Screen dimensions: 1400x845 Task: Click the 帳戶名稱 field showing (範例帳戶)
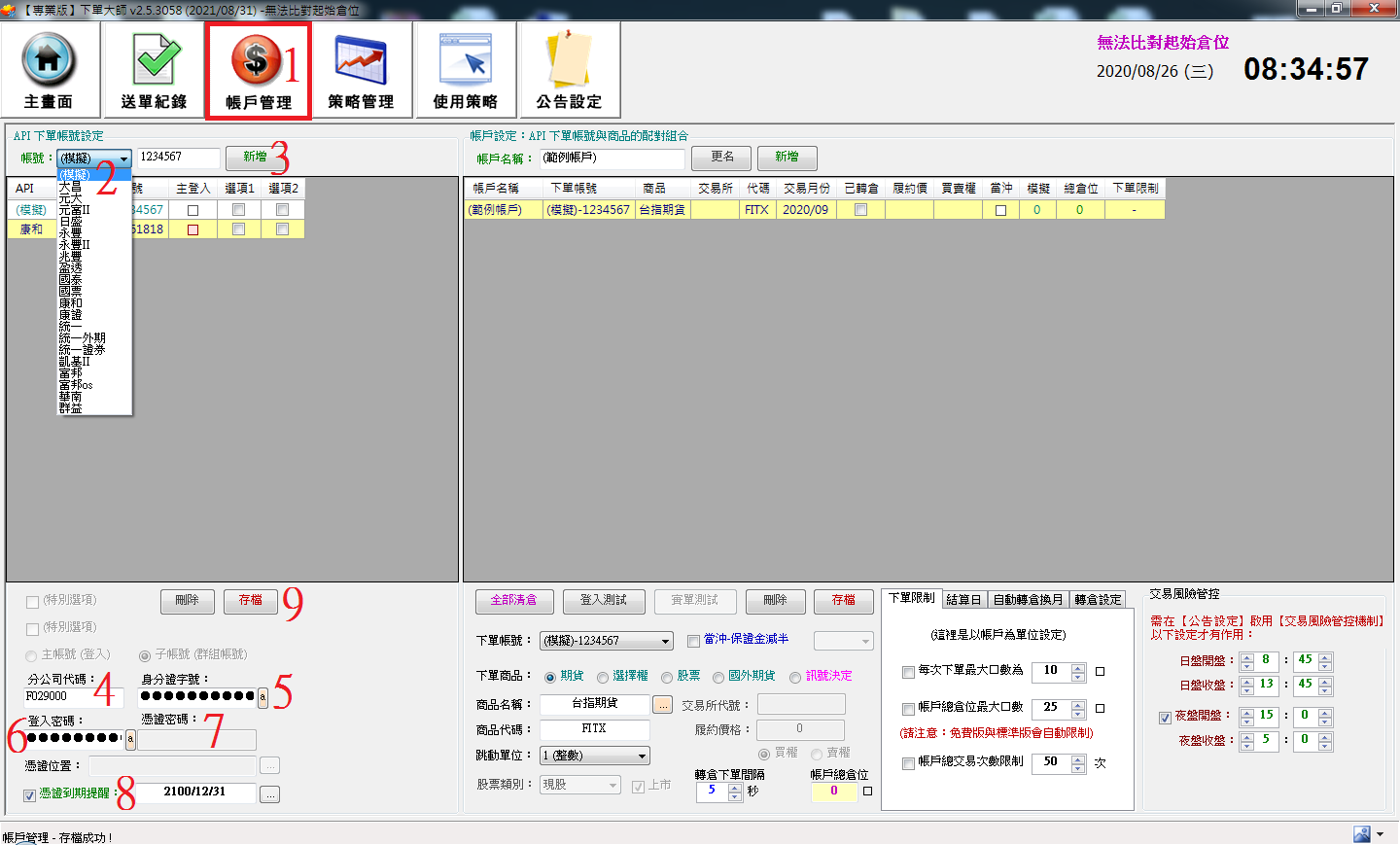point(612,158)
